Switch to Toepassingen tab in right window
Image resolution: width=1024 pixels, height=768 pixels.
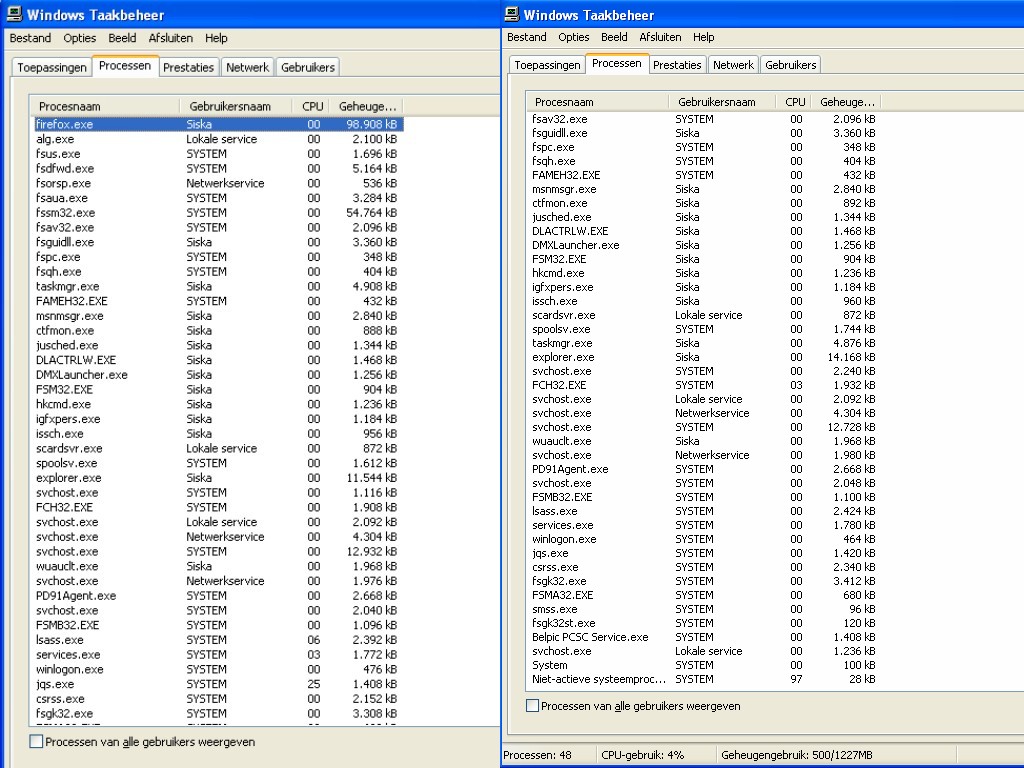547,65
